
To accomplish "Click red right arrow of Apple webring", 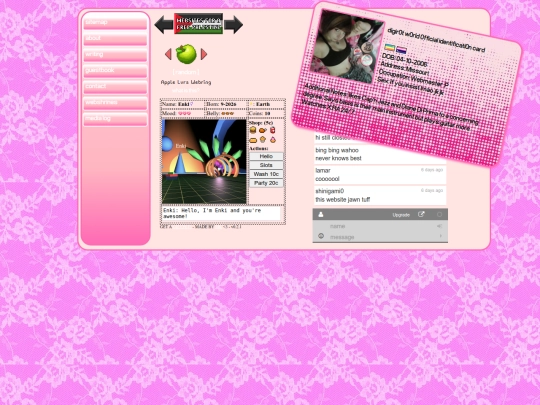I will tap(204, 54).
